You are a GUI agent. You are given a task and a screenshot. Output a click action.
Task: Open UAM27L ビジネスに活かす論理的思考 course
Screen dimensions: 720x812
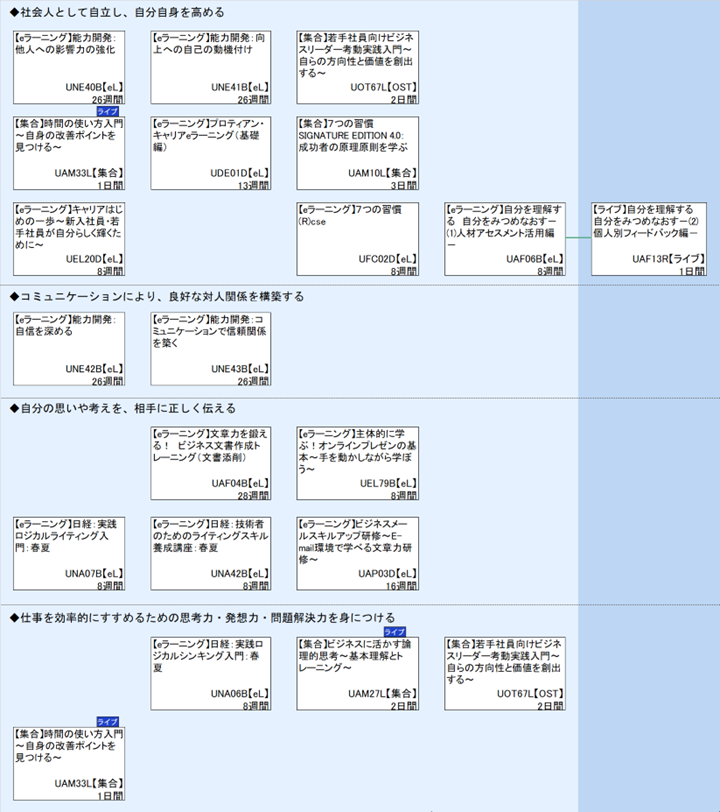point(357,674)
